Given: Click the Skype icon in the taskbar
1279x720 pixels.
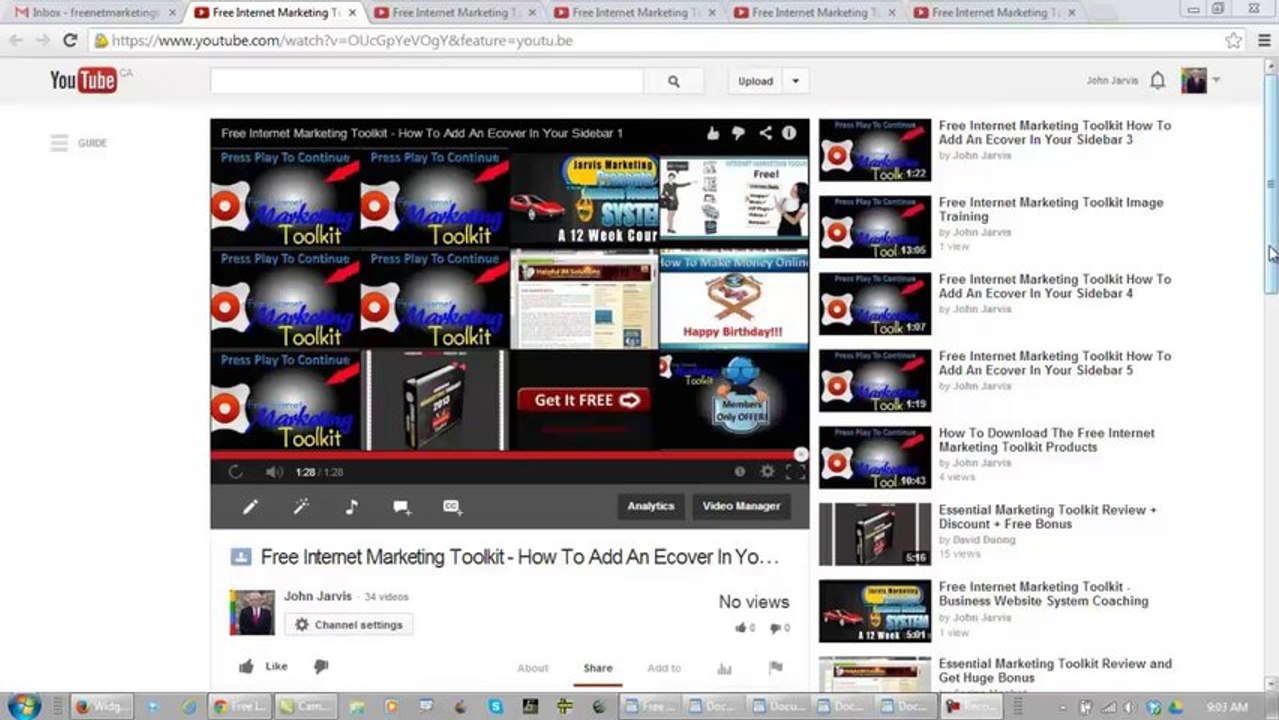Looking at the screenshot, I should click(x=495, y=706).
